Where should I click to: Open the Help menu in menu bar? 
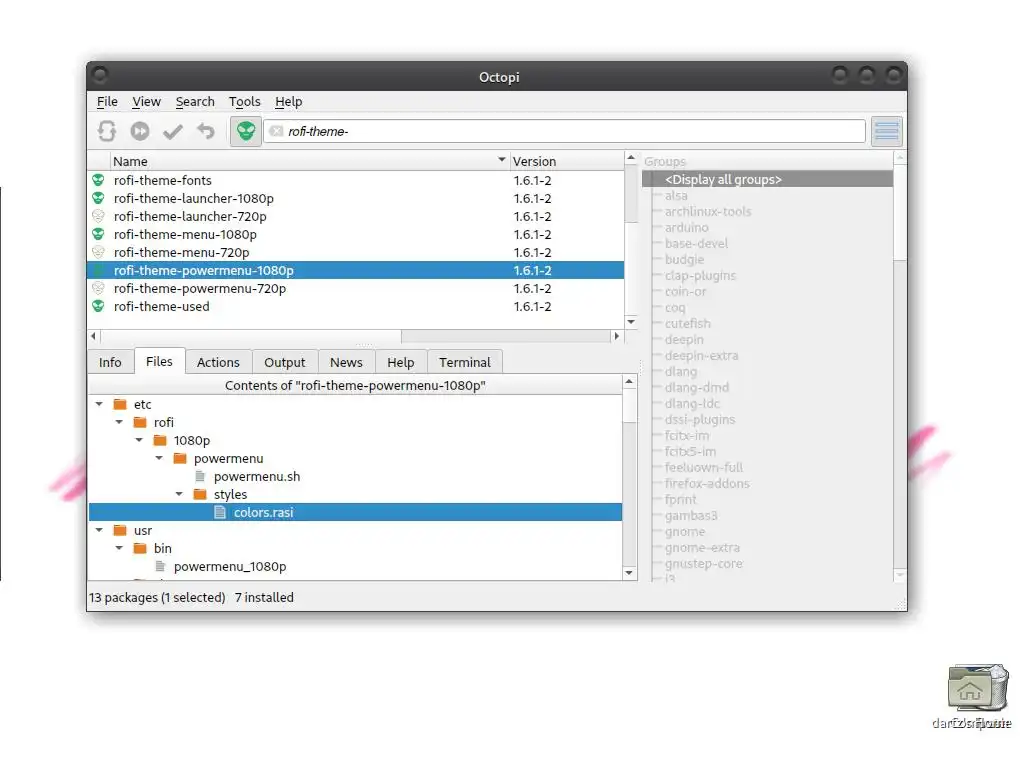click(x=288, y=101)
